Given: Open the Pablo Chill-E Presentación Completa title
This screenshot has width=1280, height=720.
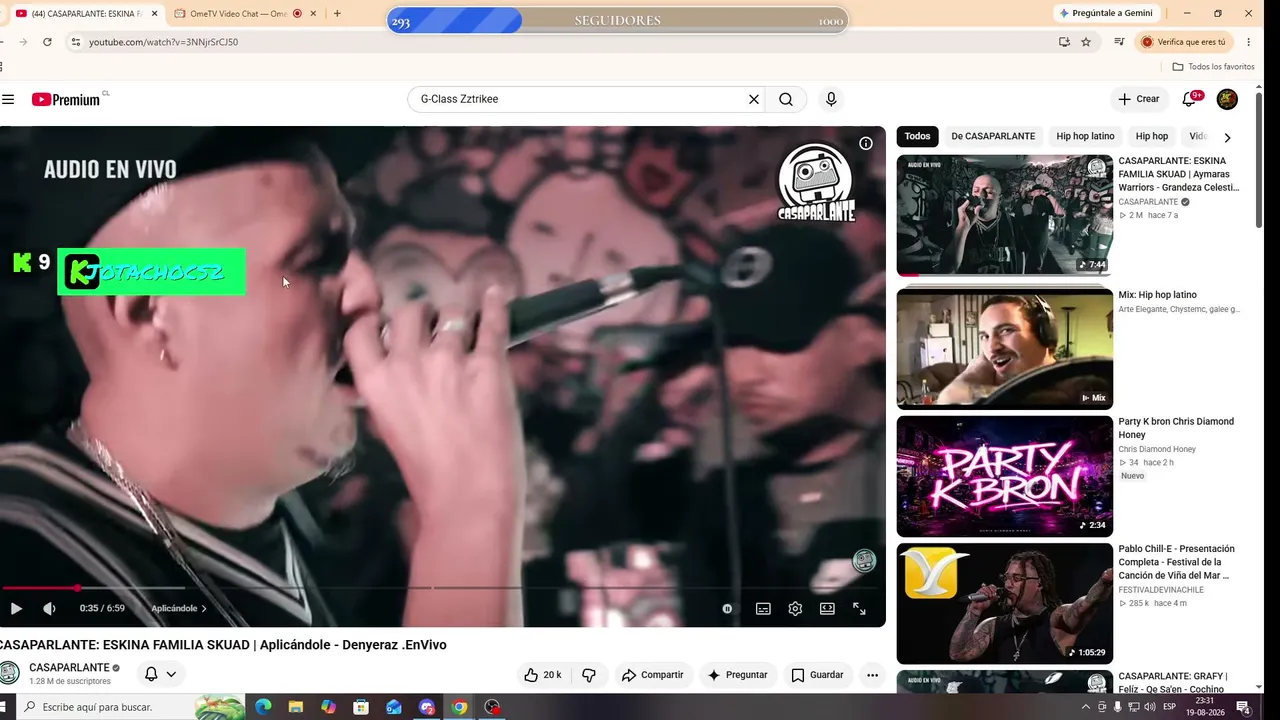Looking at the screenshot, I should (1176, 562).
